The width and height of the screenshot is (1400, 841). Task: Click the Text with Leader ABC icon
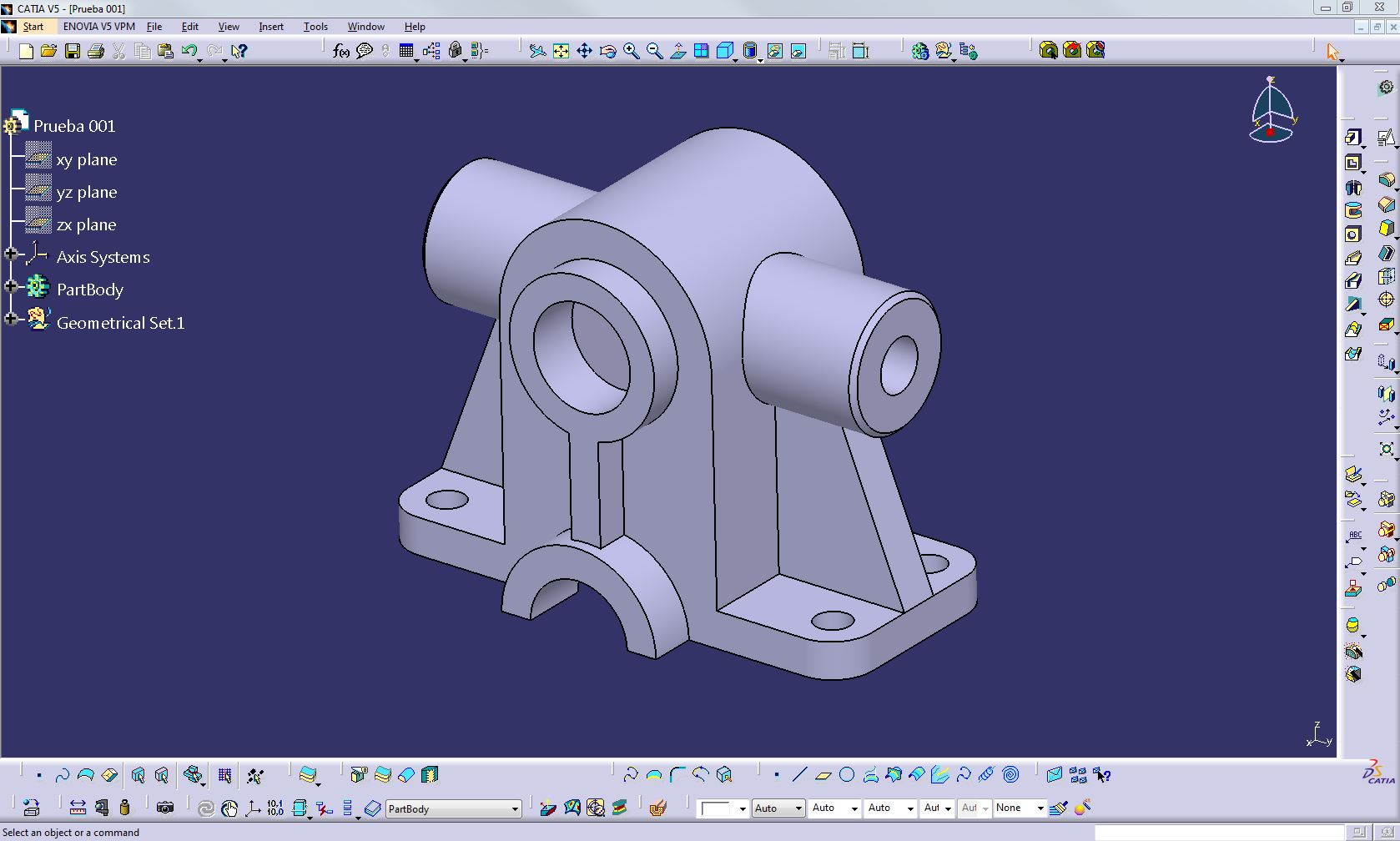click(1354, 536)
